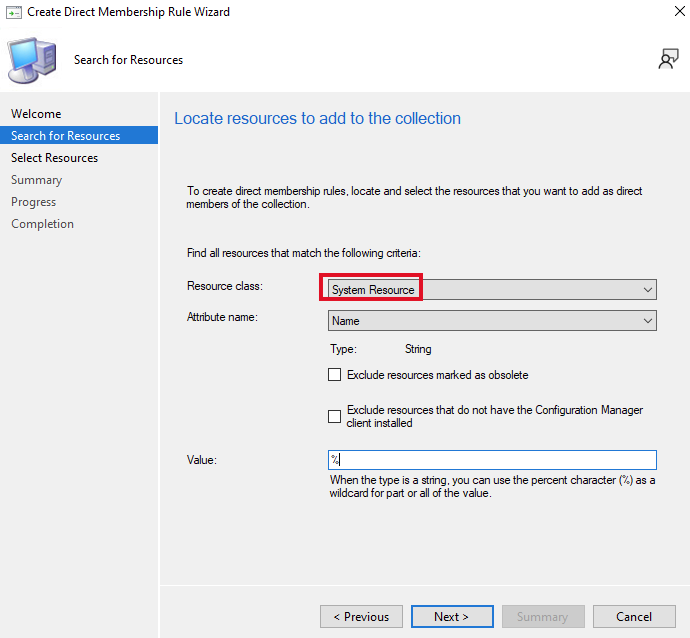The image size is (690, 638).
Task: Go to the Welcome step
Action: pos(36,114)
